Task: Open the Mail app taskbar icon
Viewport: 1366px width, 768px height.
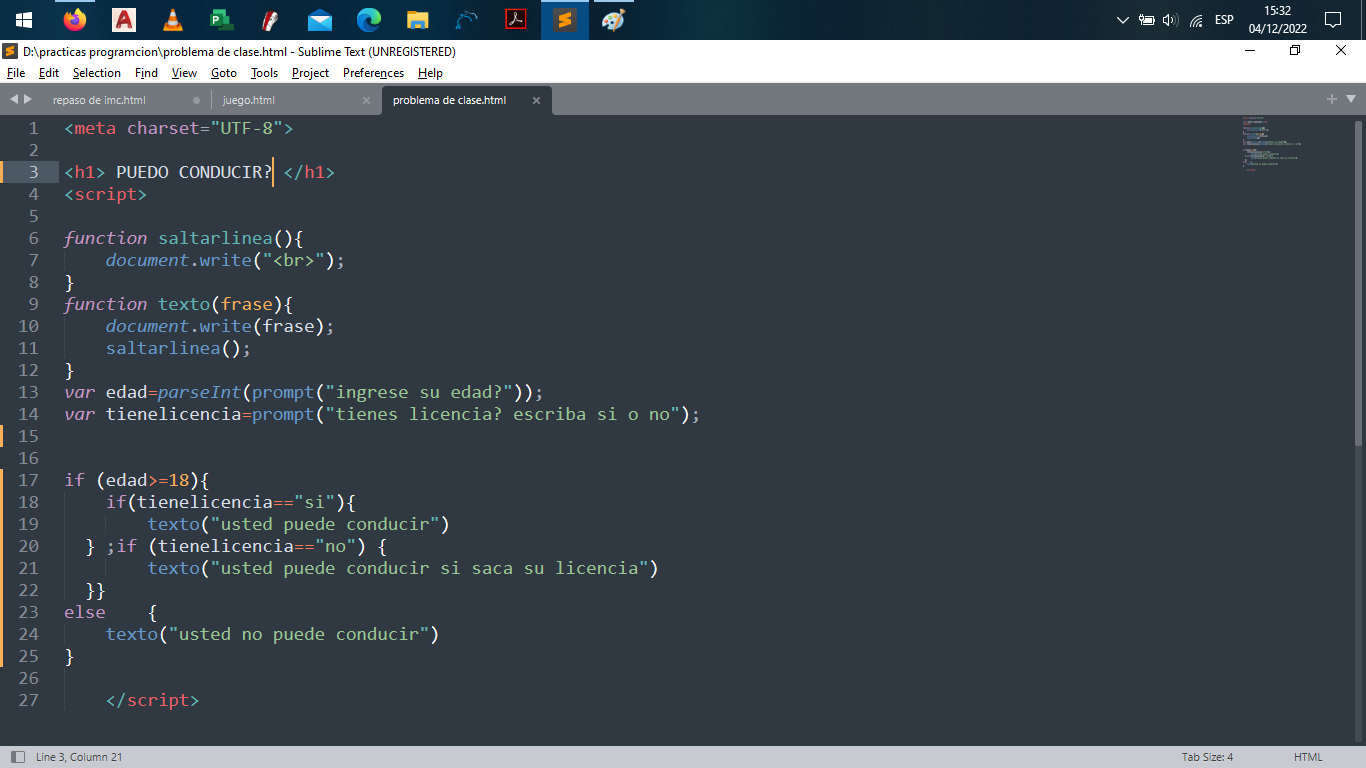Action: coord(320,20)
